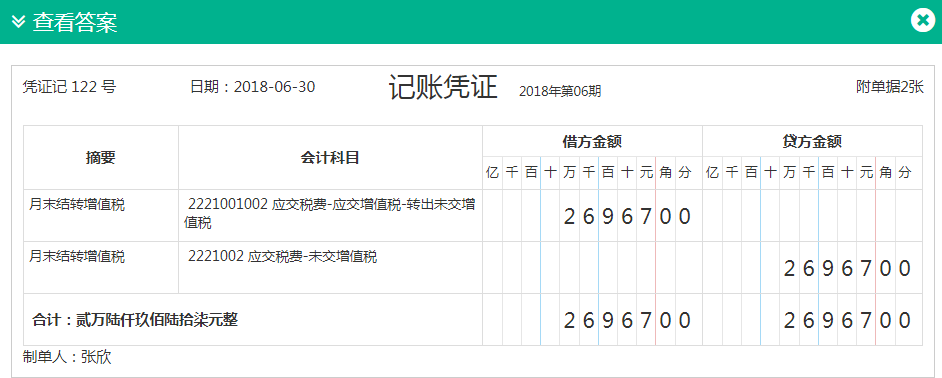Close the answer panel with the X icon
This screenshot has width=942, height=378.
click(x=922, y=21)
